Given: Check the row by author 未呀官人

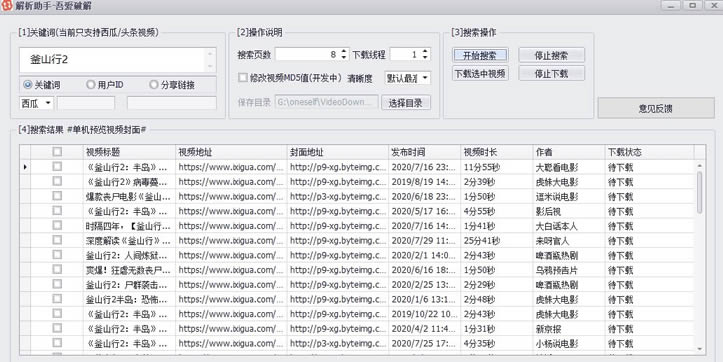Looking at the screenshot, I should 57,240.
